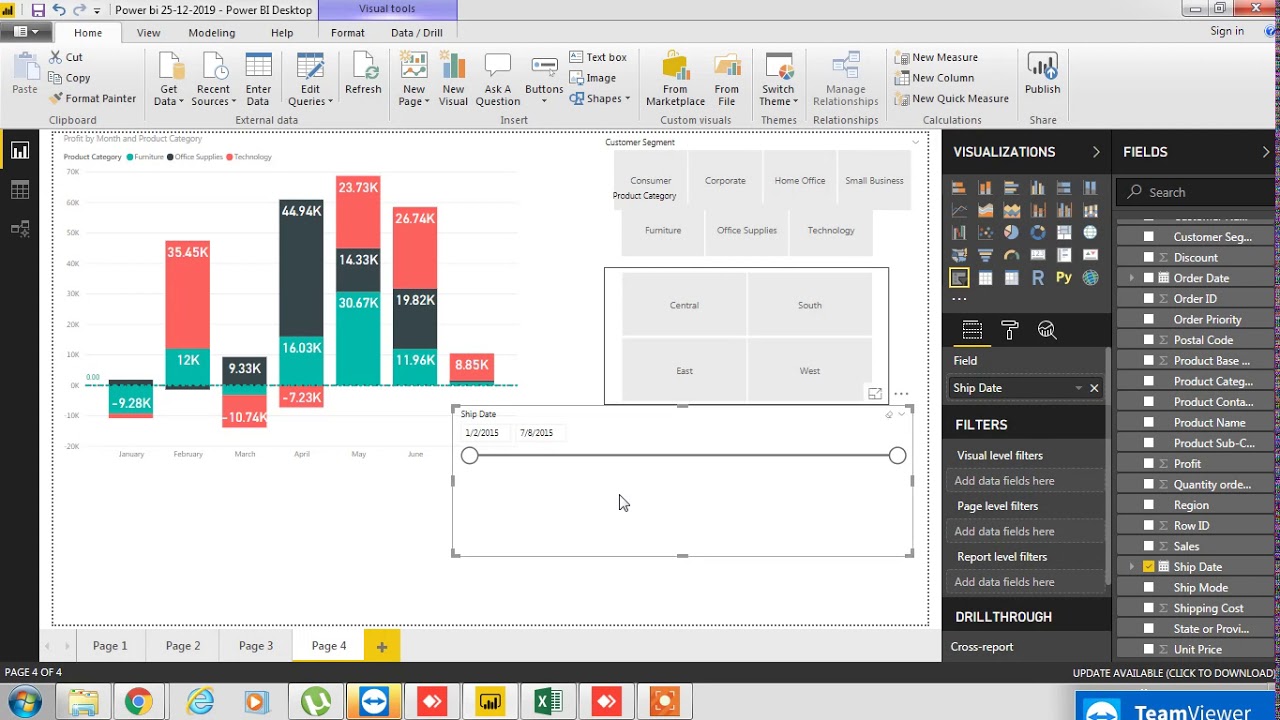The image size is (1280, 720).
Task: Select the Filled map visualization icon
Action: click(x=959, y=255)
